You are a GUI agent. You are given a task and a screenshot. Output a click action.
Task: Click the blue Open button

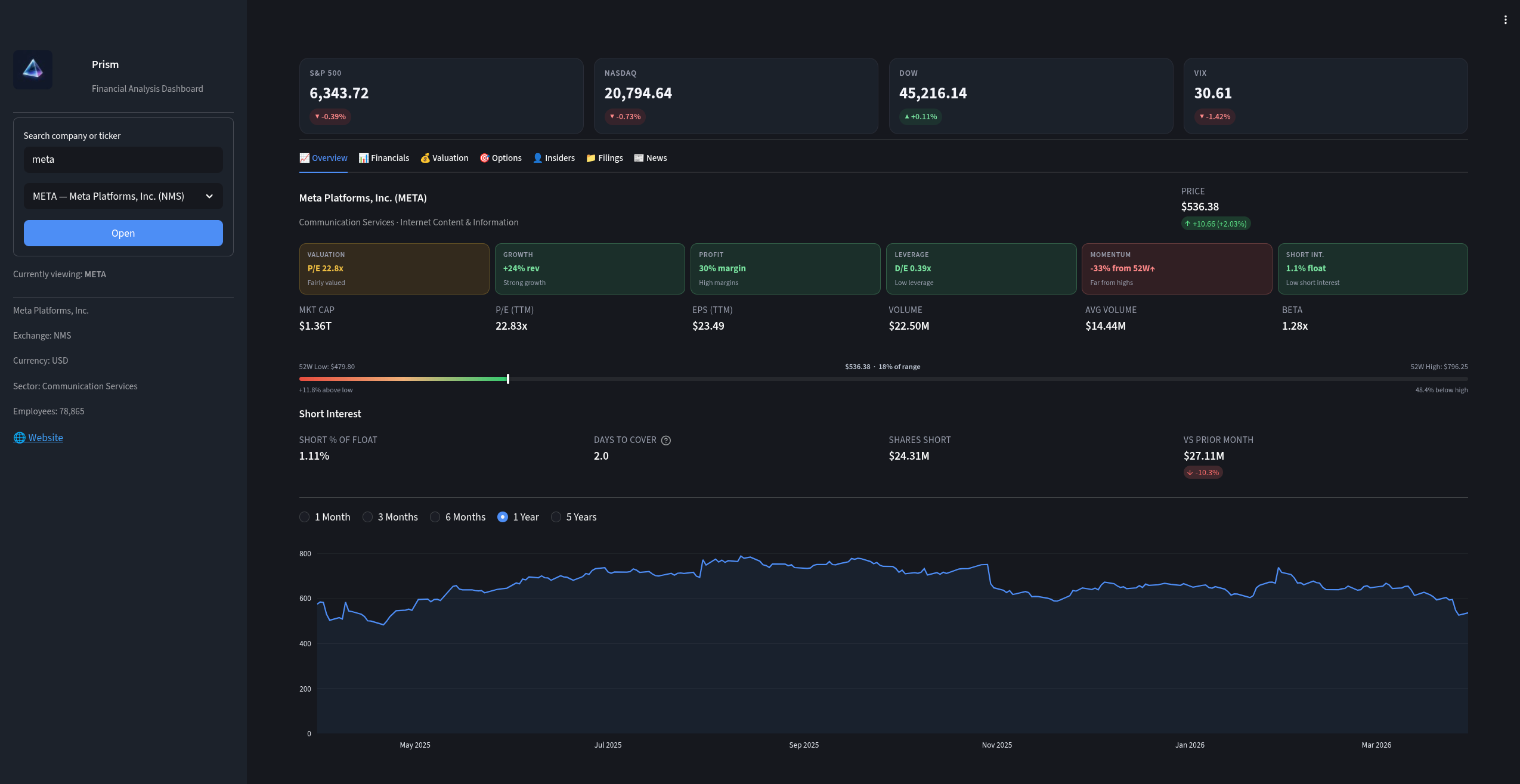click(x=123, y=233)
